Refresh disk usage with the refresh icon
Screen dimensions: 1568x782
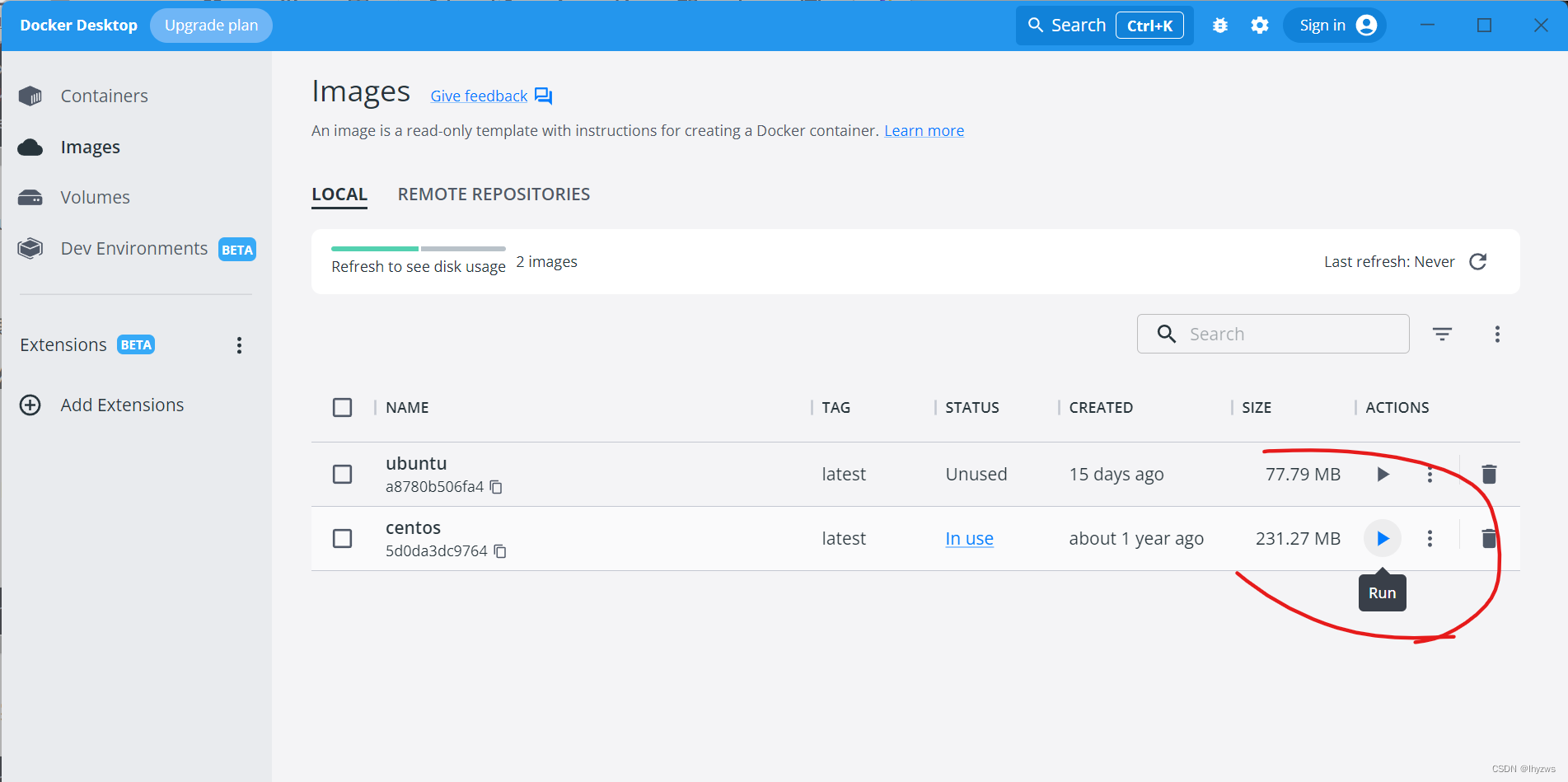(1478, 262)
